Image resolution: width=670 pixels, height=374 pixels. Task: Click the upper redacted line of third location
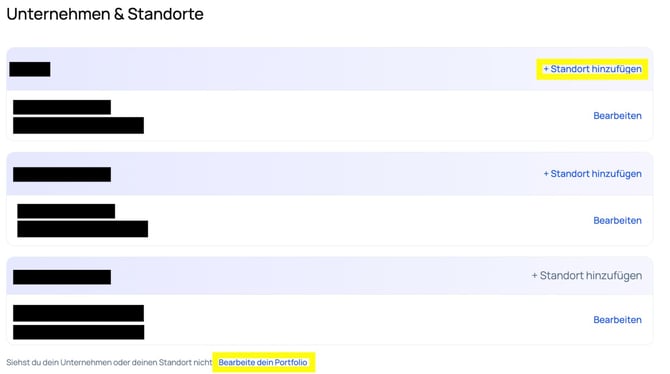click(x=78, y=313)
